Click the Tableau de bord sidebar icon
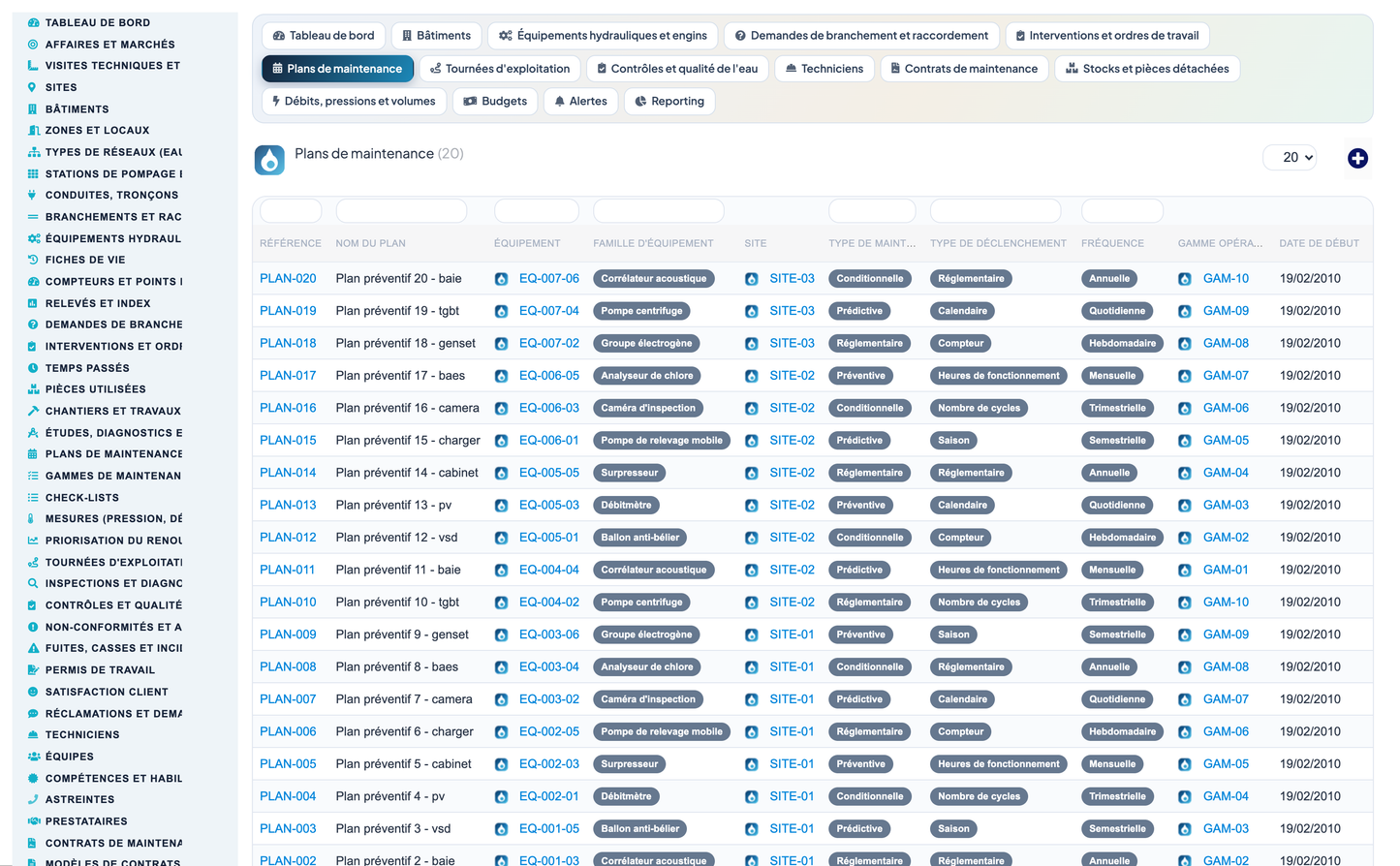1400x866 pixels. point(33,22)
